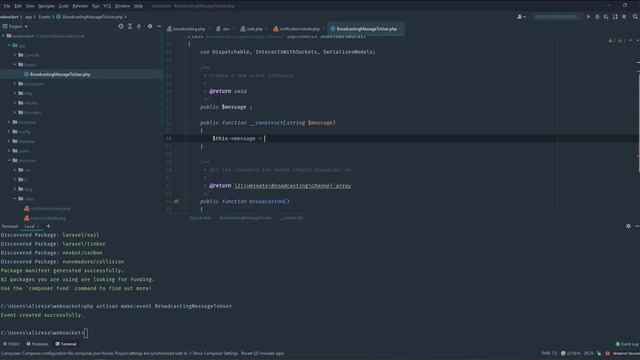Open the TODO tool window button
Image resolution: width=640 pixels, height=360 pixels.
pos(11,344)
